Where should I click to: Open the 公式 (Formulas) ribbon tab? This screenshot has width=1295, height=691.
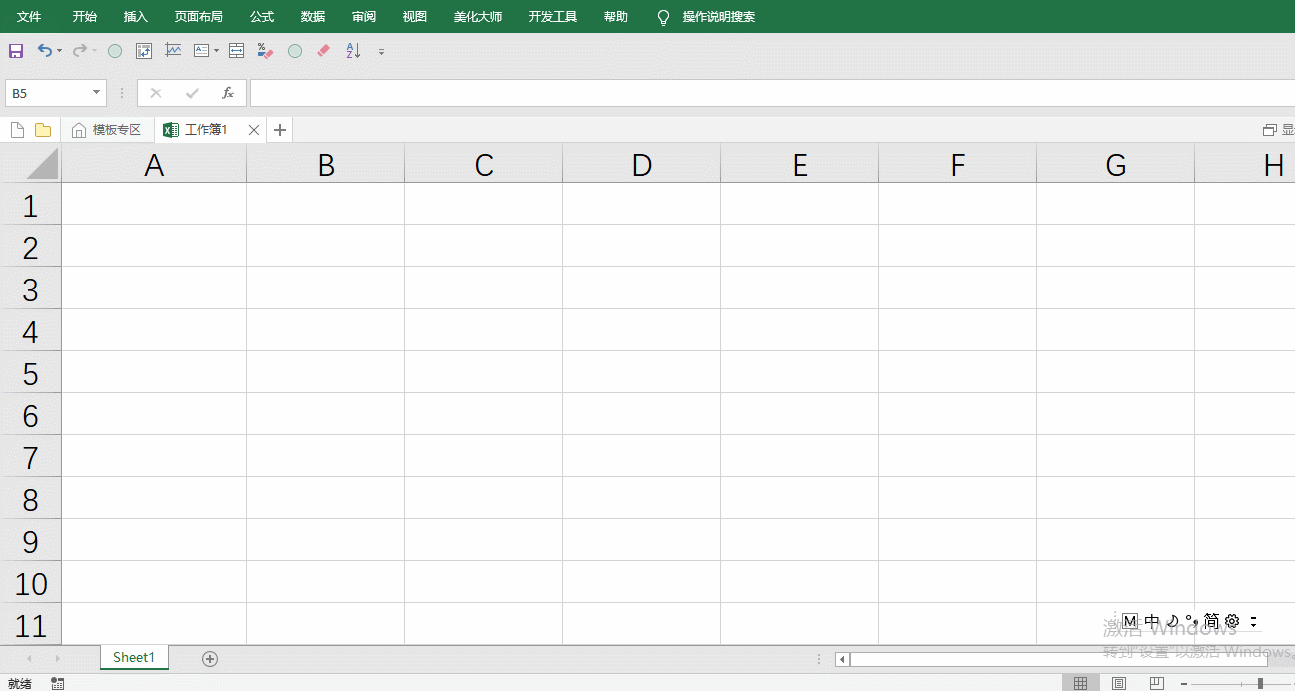tap(262, 17)
